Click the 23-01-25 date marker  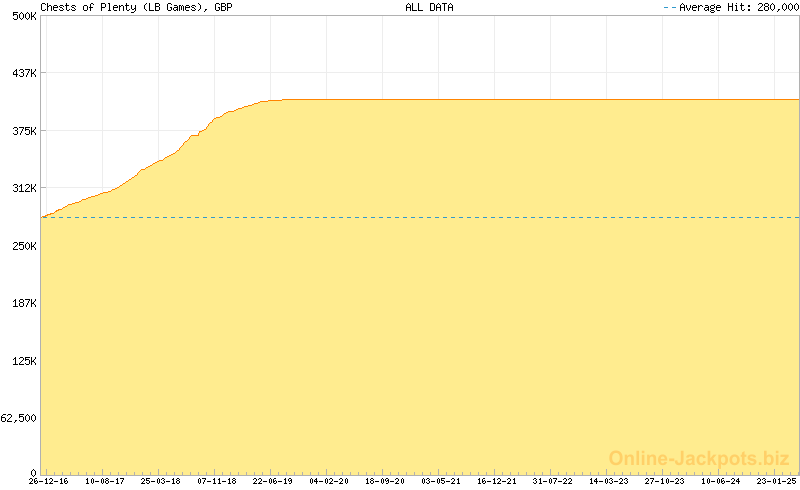(776, 481)
